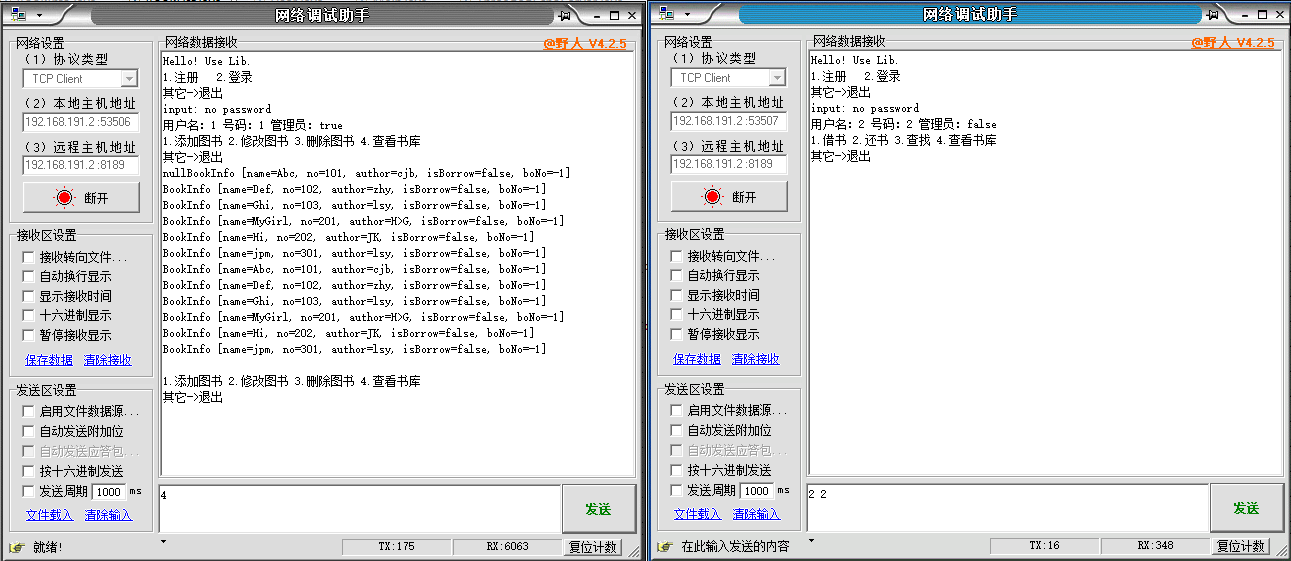
Task: Reset counters with 复位计数 in left window
Action: [x=594, y=547]
